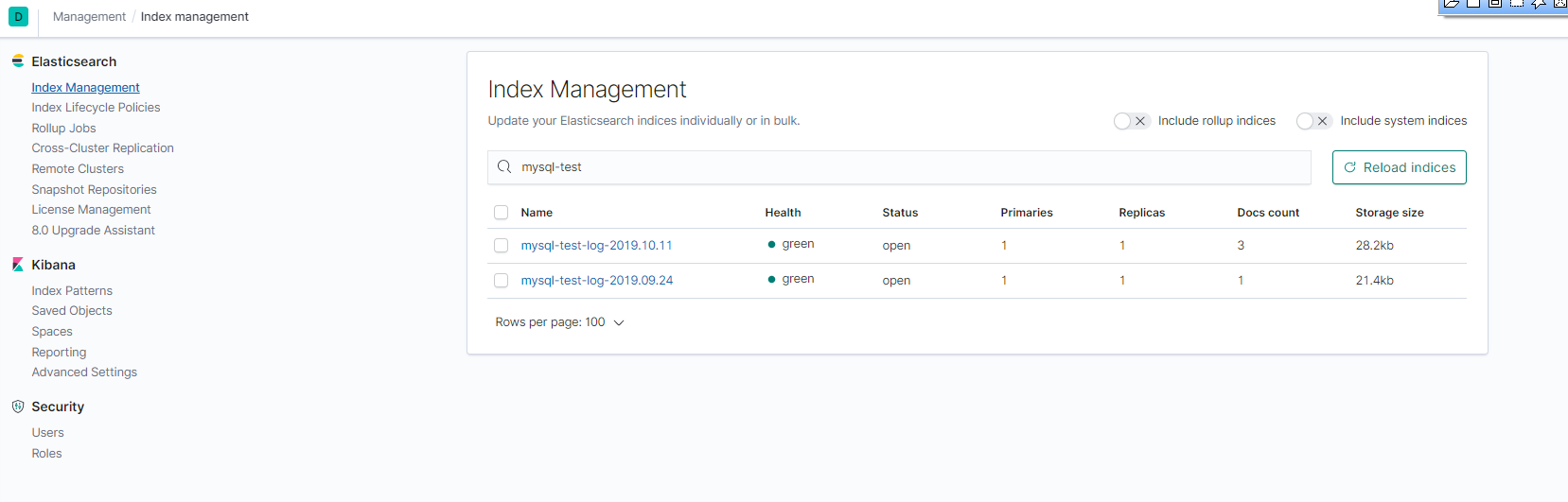Open Index Lifecycle Policies
1568x502 pixels.
click(x=96, y=108)
